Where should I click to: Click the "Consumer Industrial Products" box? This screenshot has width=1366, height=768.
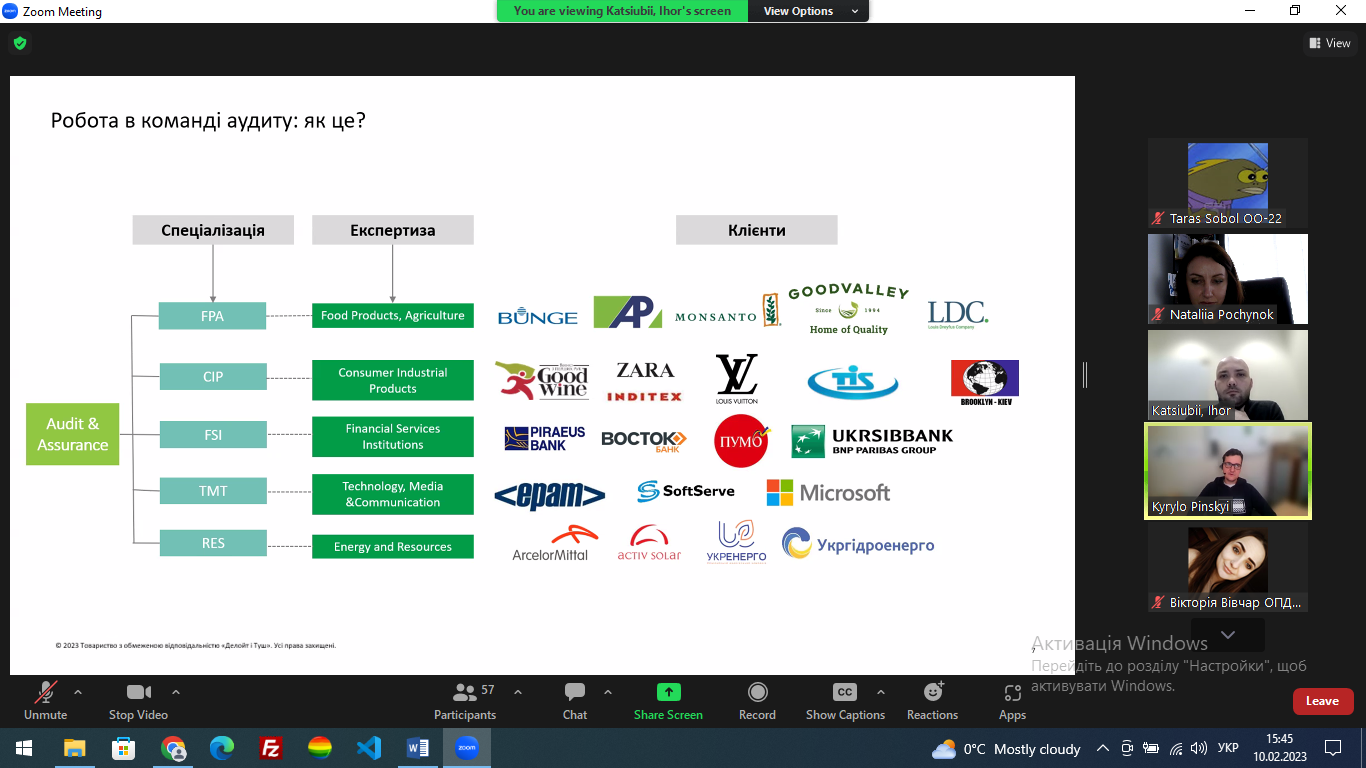pos(393,380)
